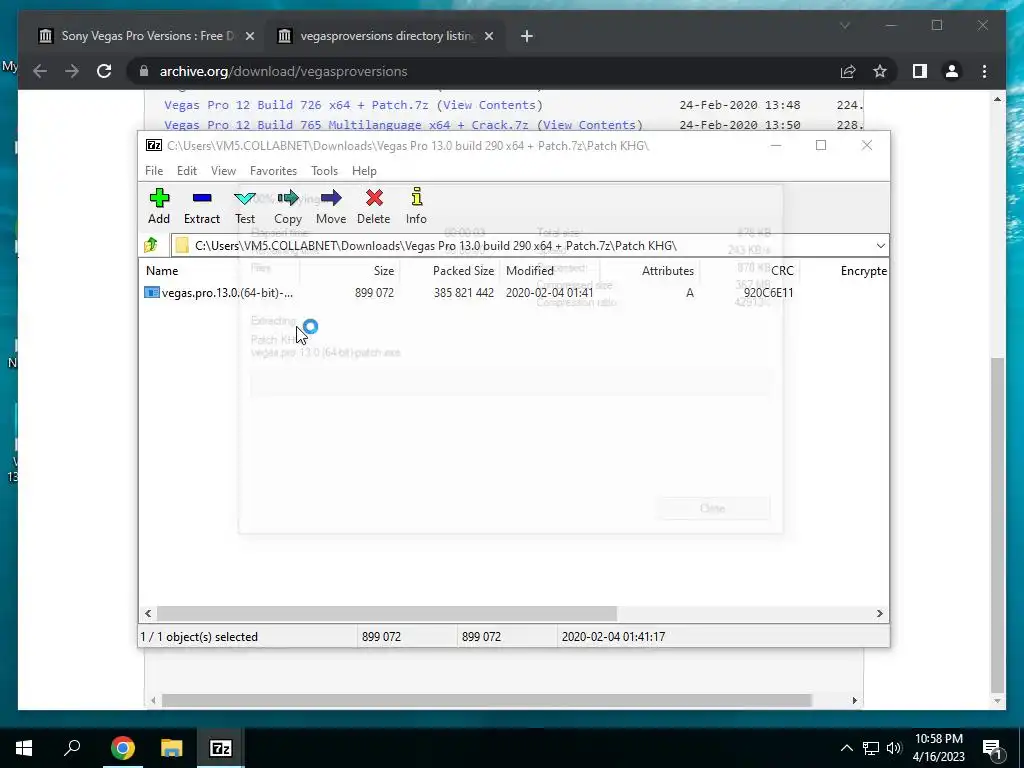The height and width of the screenshot is (768, 1024).
Task: Open the Info properties icon
Action: click(x=416, y=206)
